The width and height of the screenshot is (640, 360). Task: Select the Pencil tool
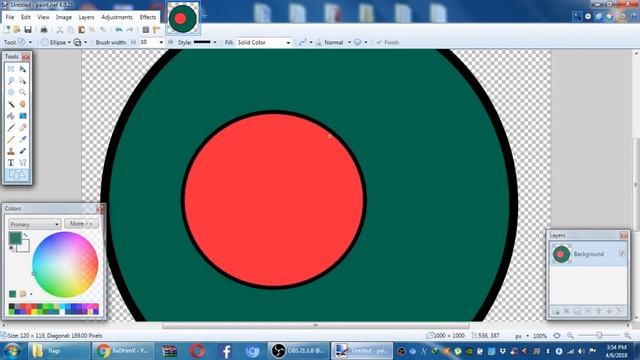point(11,140)
